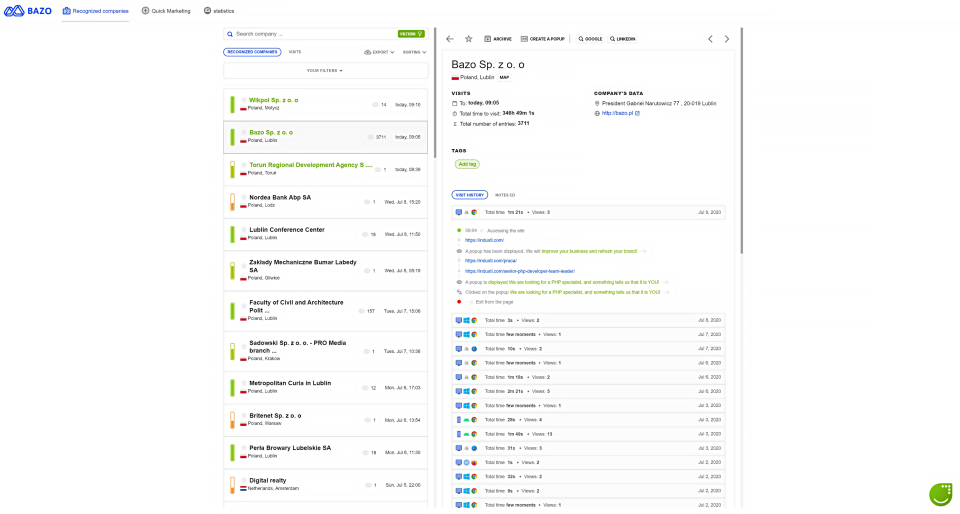
Task: Click the detail panel vertical scrollbar
Action: pyautogui.click(x=741, y=141)
